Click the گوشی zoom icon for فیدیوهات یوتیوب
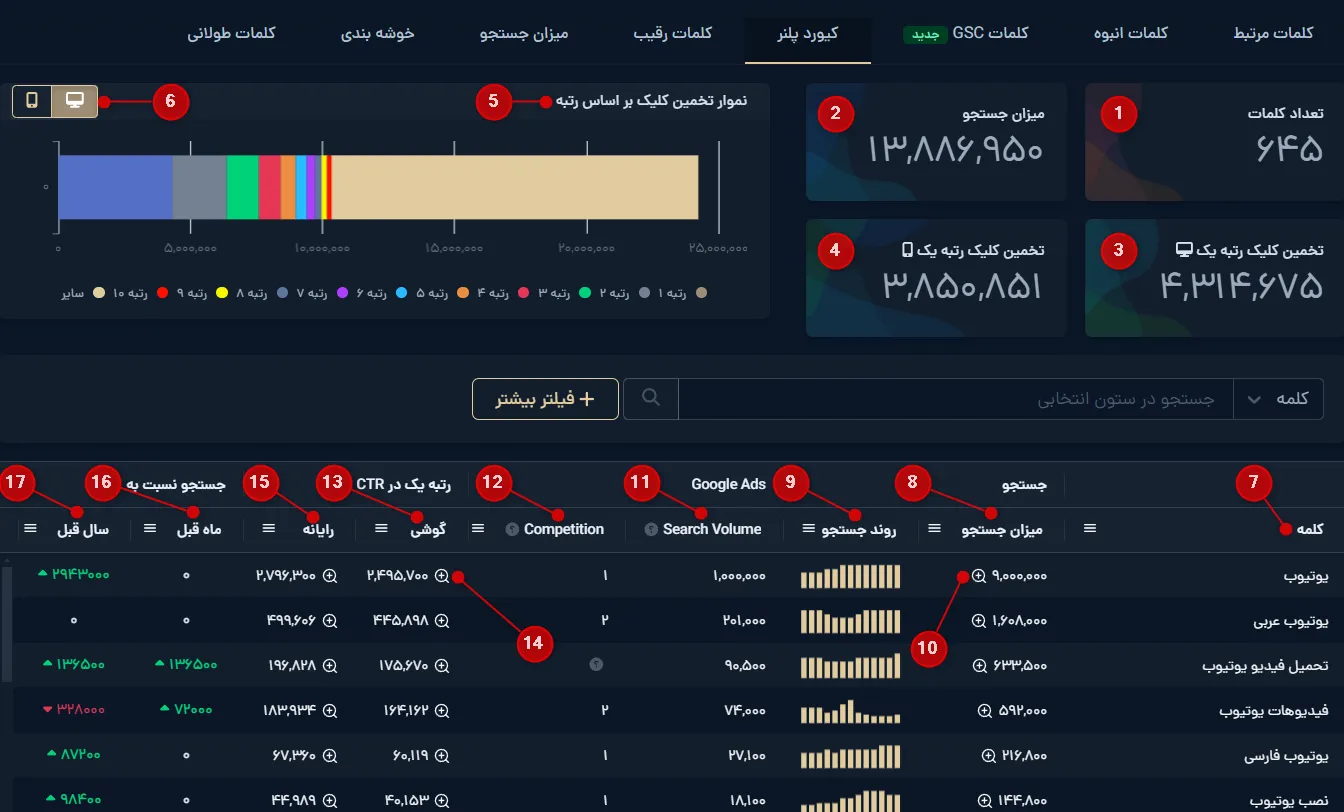The width and height of the screenshot is (1344, 812). (442, 710)
